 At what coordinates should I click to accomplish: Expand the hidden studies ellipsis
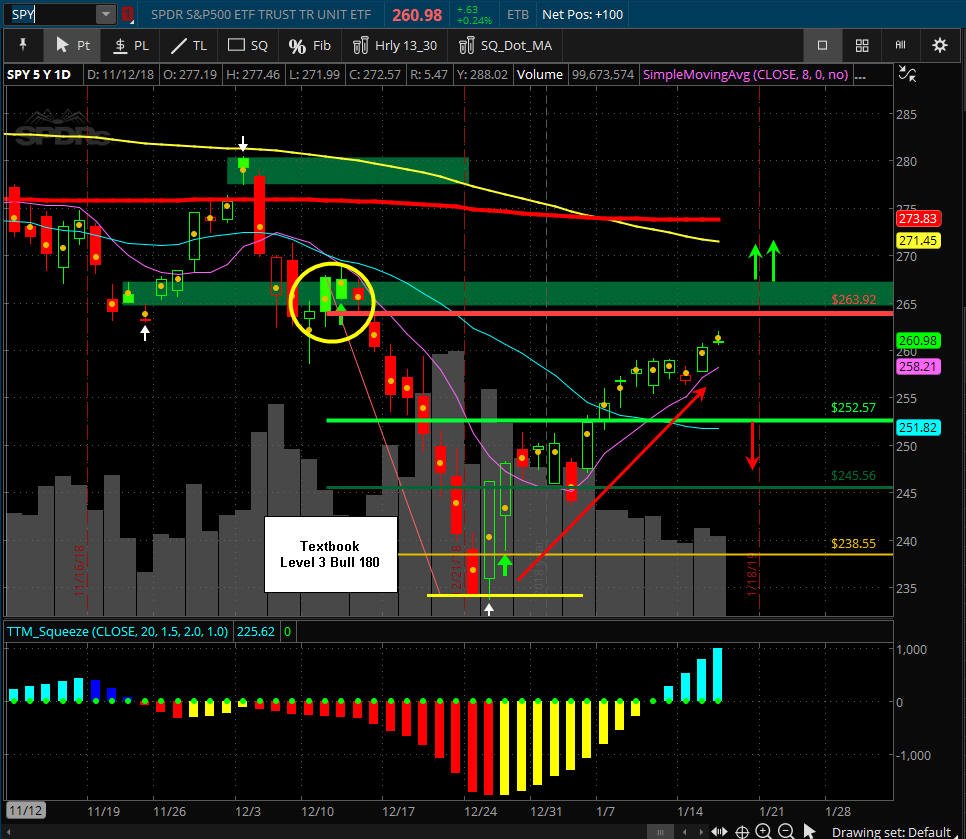tap(861, 75)
